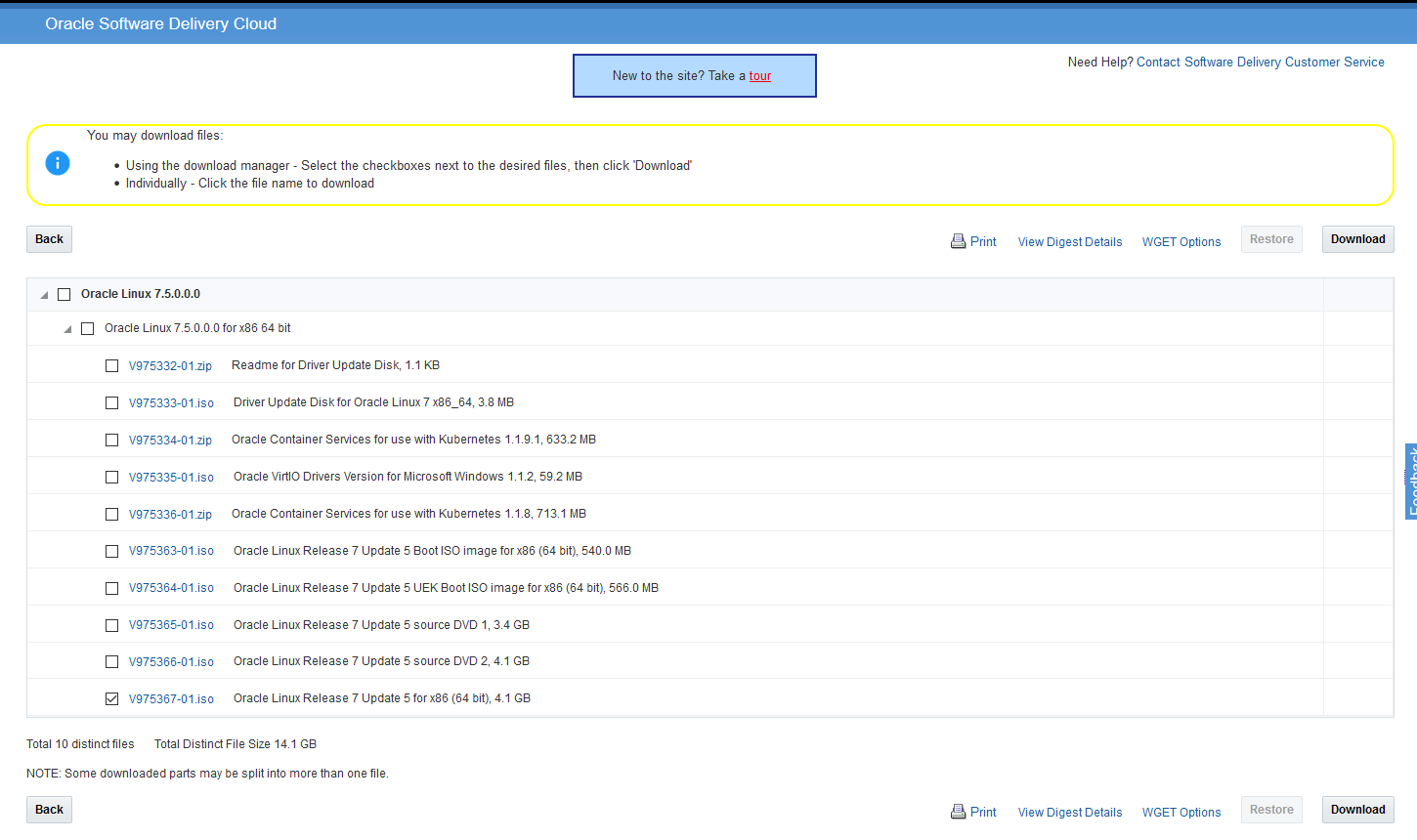The height and width of the screenshot is (840, 1417).
Task: Check the Oracle Linux 7.5.0.0.0 parent checkbox
Action: pos(64,293)
